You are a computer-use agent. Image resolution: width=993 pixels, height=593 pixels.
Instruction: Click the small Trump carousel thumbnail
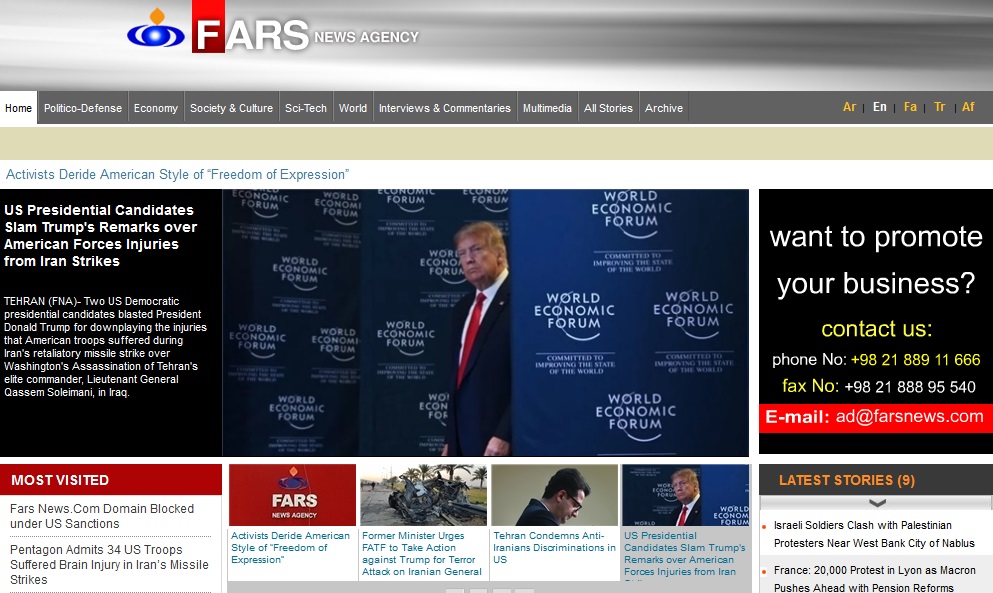(x=685, y=495)
